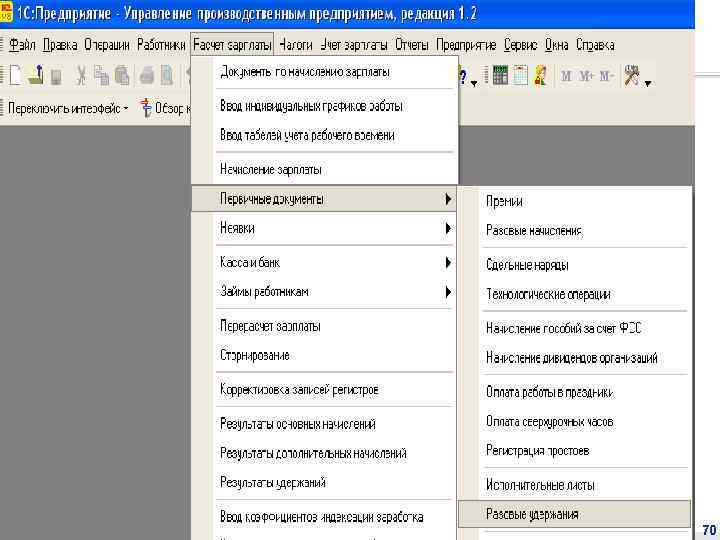This screenshot has width=720, height=540.
Task: Open dropdown arrow beside the tools icon
Action: pyautogui.click(x=647, y=84)
